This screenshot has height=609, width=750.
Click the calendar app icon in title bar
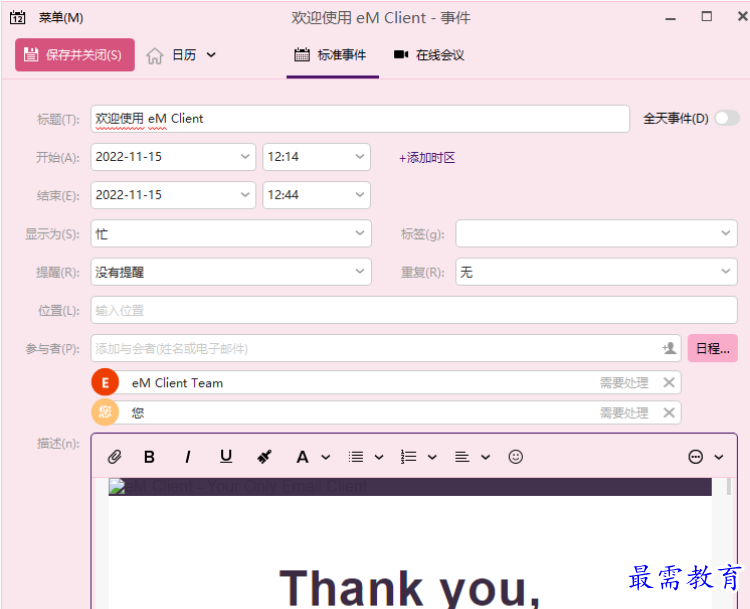(x=18, y=18)
